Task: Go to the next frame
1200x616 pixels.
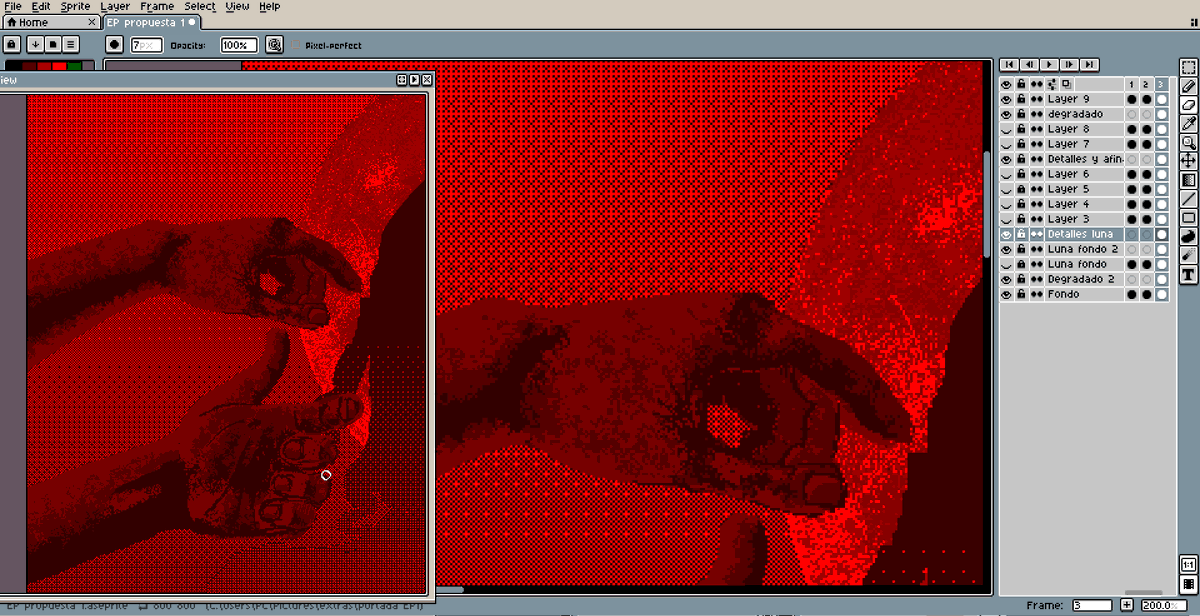Action: (1070, 63)
